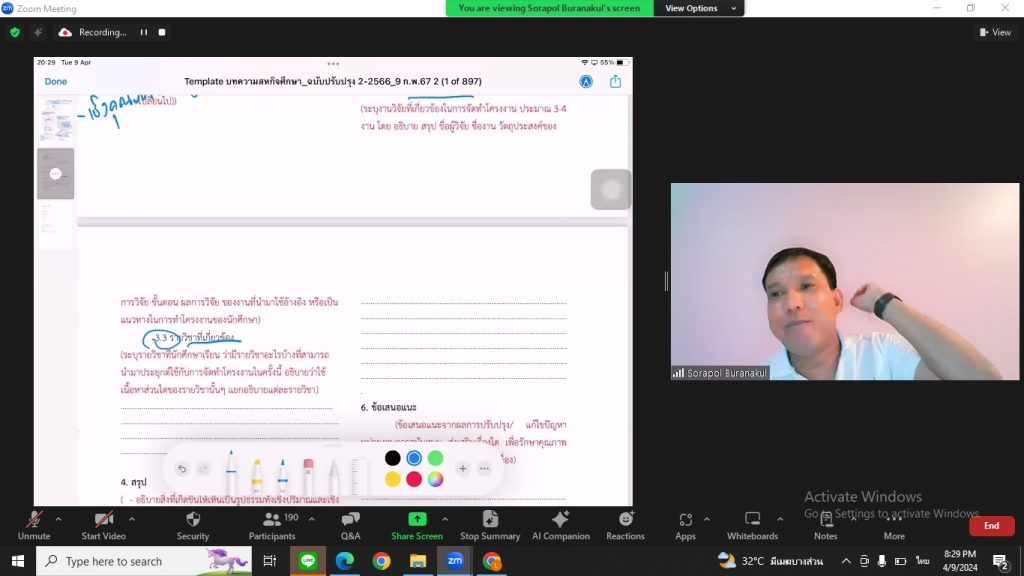Image resolution: width=1024 pixels, height=576 pixels.
Task: Click the markup pen icon in document header
Action: pyautogui.click(x=586, y=82)
